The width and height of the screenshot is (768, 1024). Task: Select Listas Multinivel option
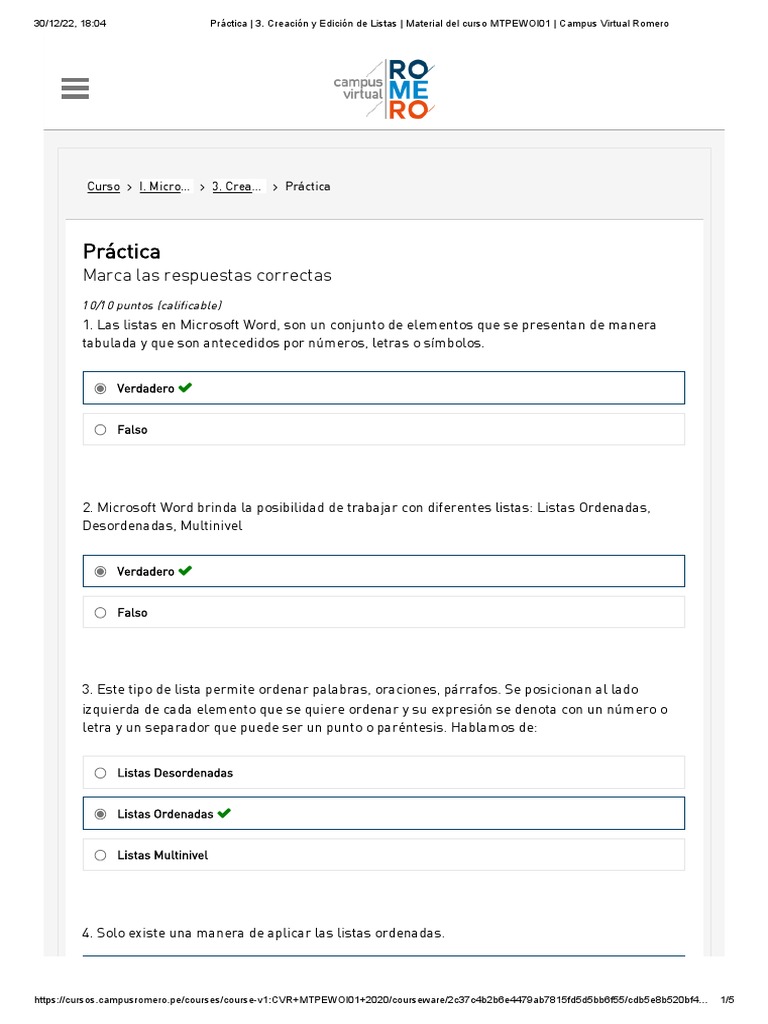click(x=100, y=856)
